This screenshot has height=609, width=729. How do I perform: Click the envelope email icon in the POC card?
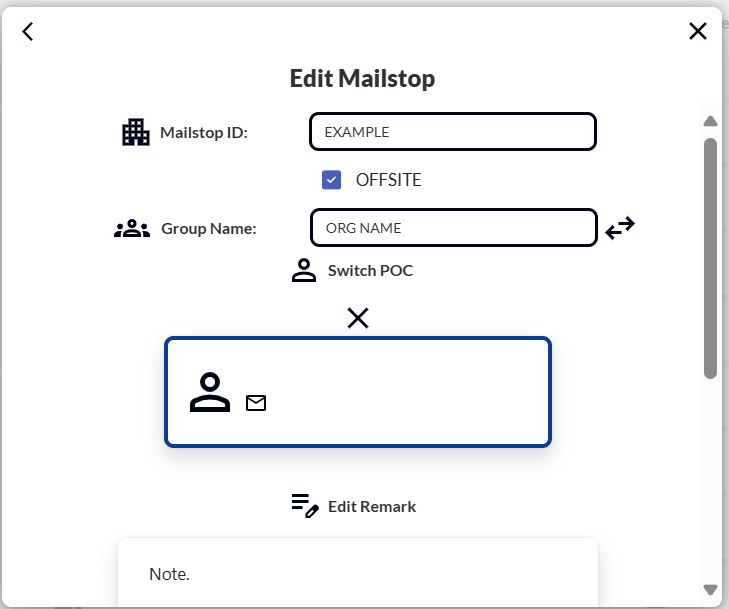coord(256,403)
